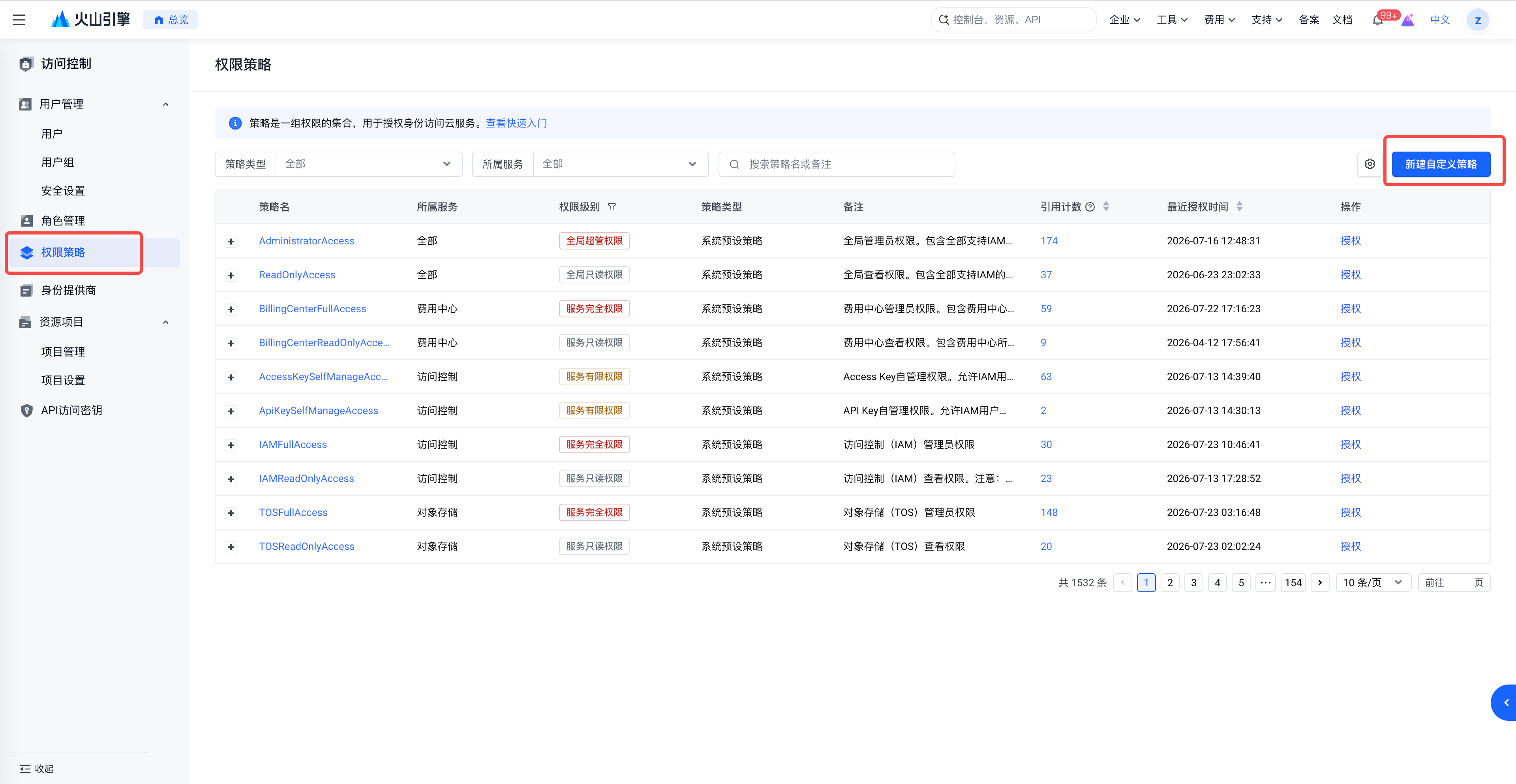Open the 支持 top menu
The width and height of the screenshot is (1516, 784).
point(1266,20)
